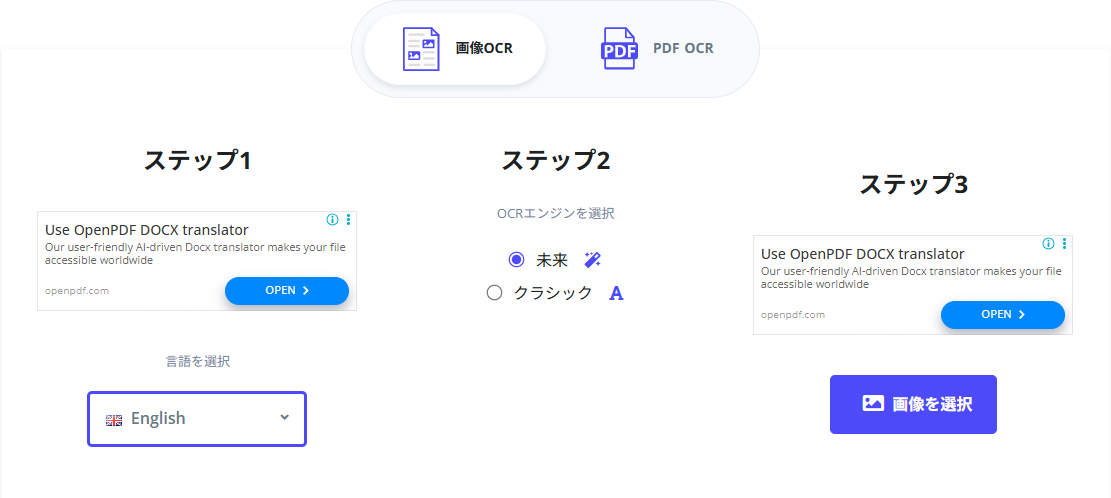Select the クラシック OCR engine radio button
Screen dimensions: 1111x498
(x=495, y=293)
